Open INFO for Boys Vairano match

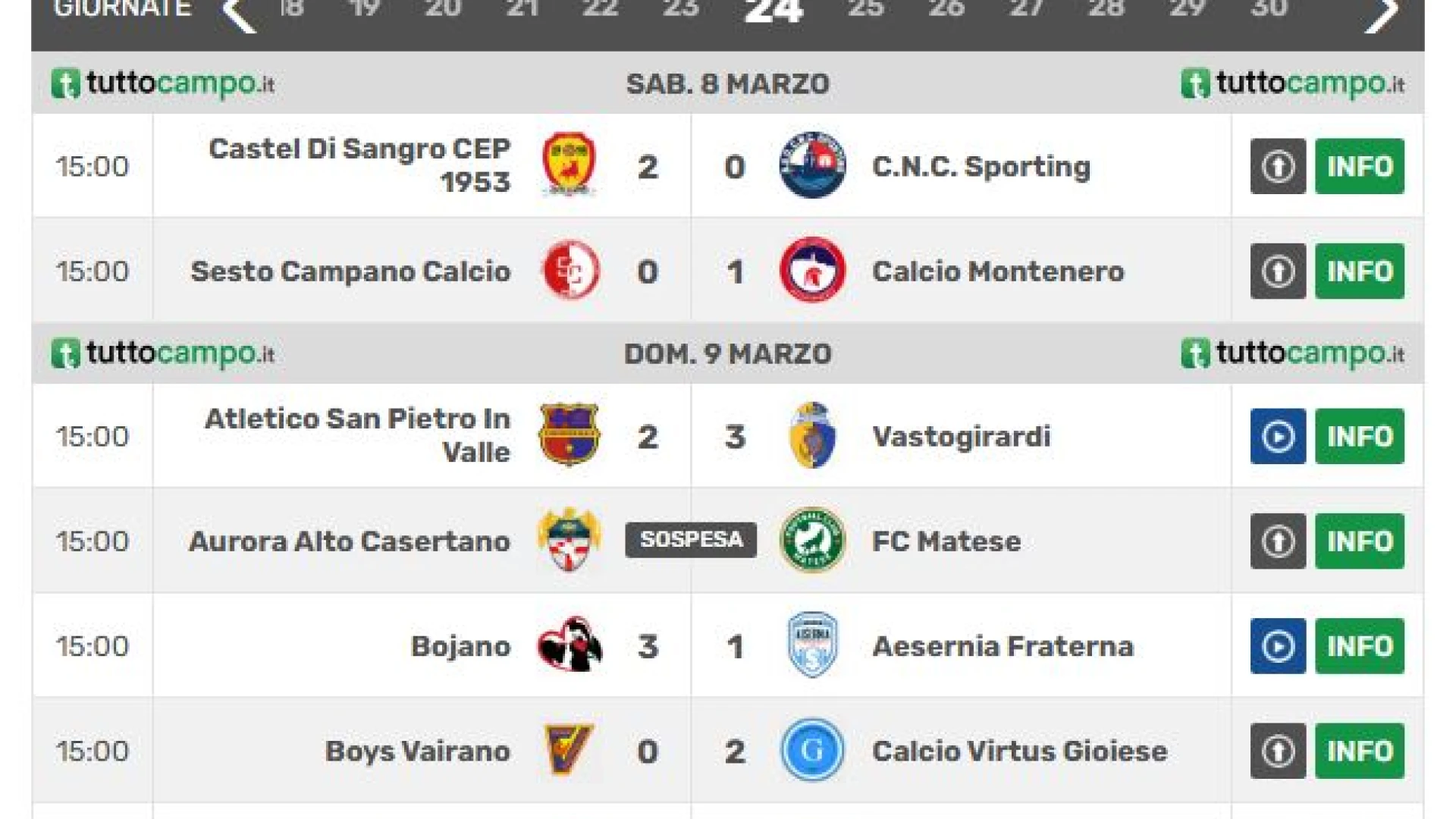tap(1360, 751)
